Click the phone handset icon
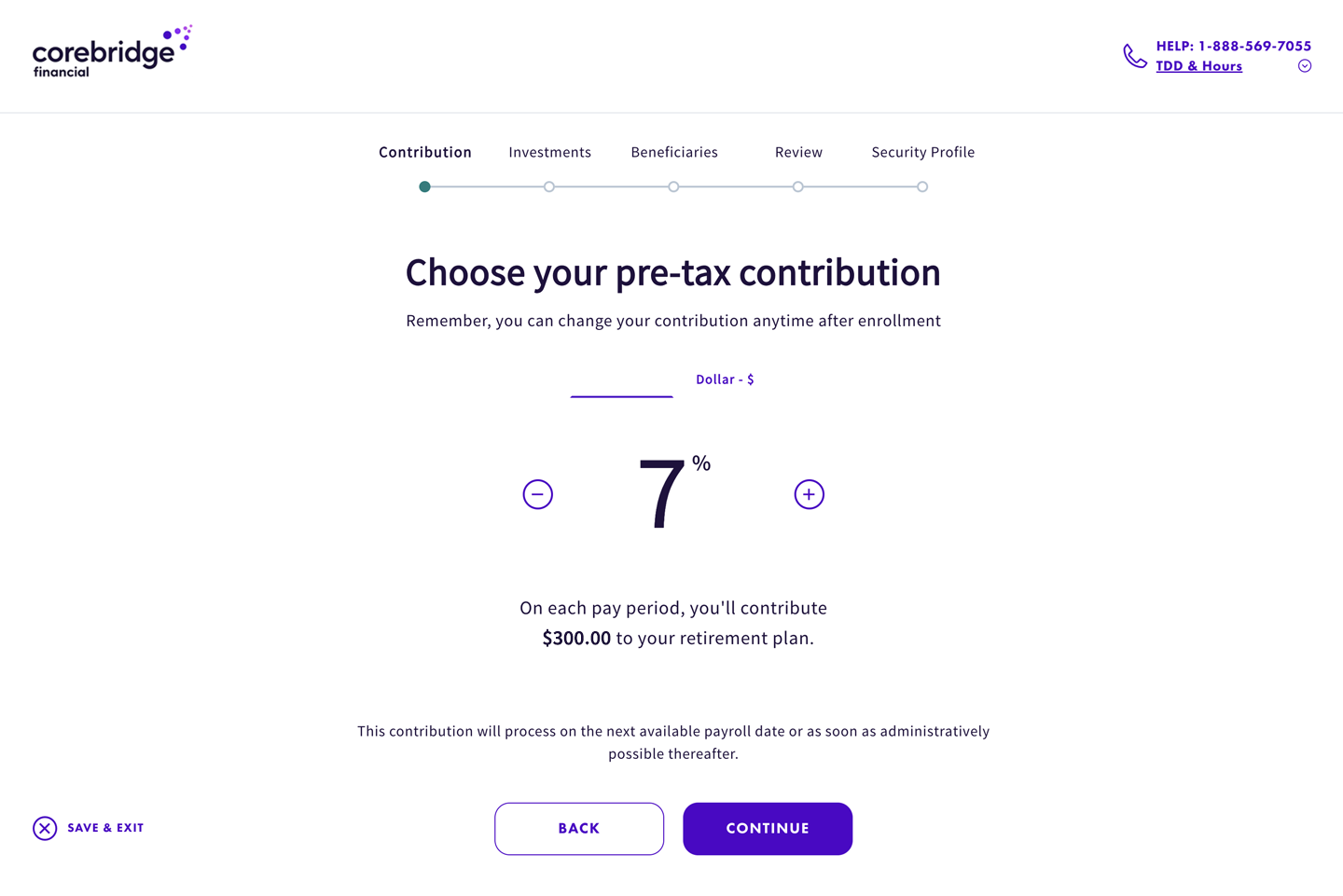The width and height of the screenshot is (1343, 896). pyautogui.click(x=1134, y=56)
